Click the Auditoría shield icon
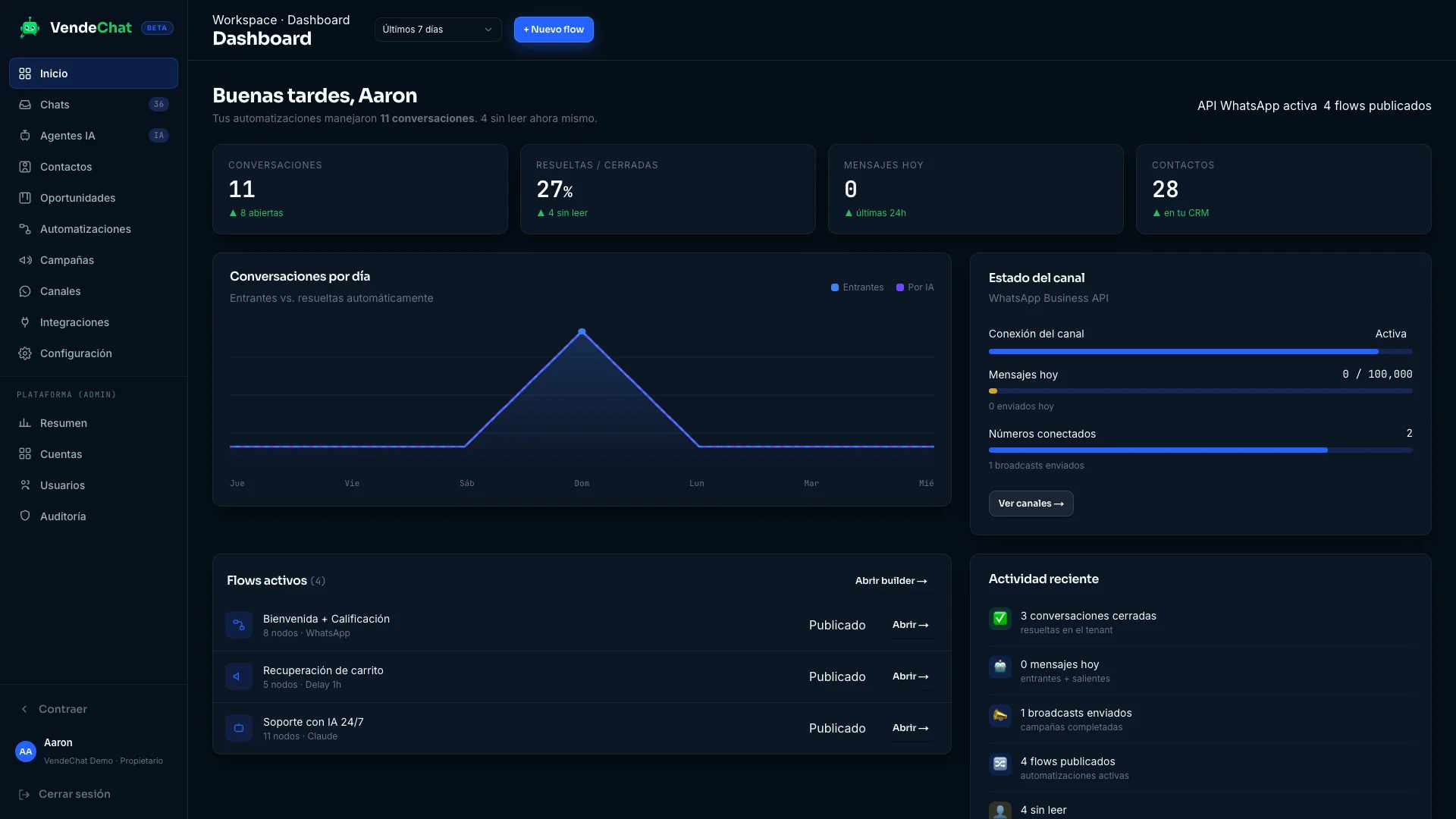The width and height of the screenshot is (1456, 819). pyautogui.click(x=25, y=516)
